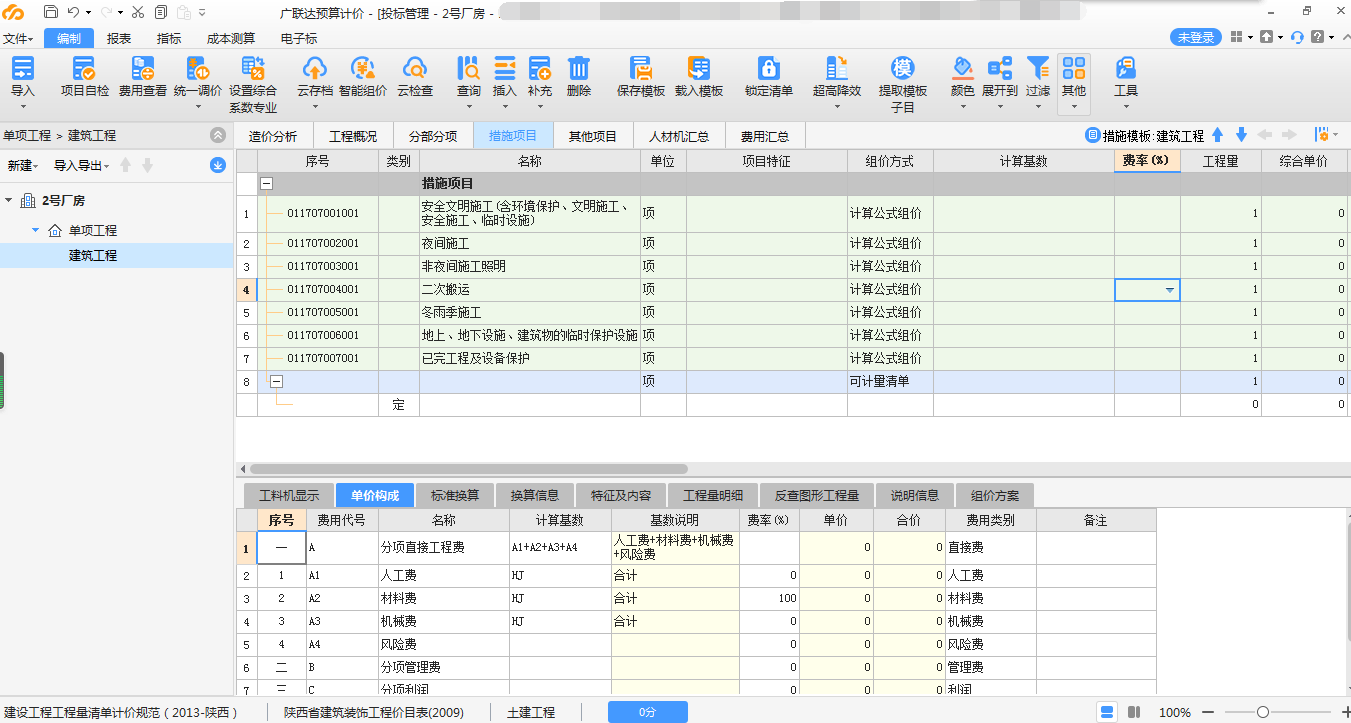This screenshot has width=1351, height=723.
Task: Click the 过滤 filter funnel icon
Action: pyautogui.click(x=1038, y=68)
